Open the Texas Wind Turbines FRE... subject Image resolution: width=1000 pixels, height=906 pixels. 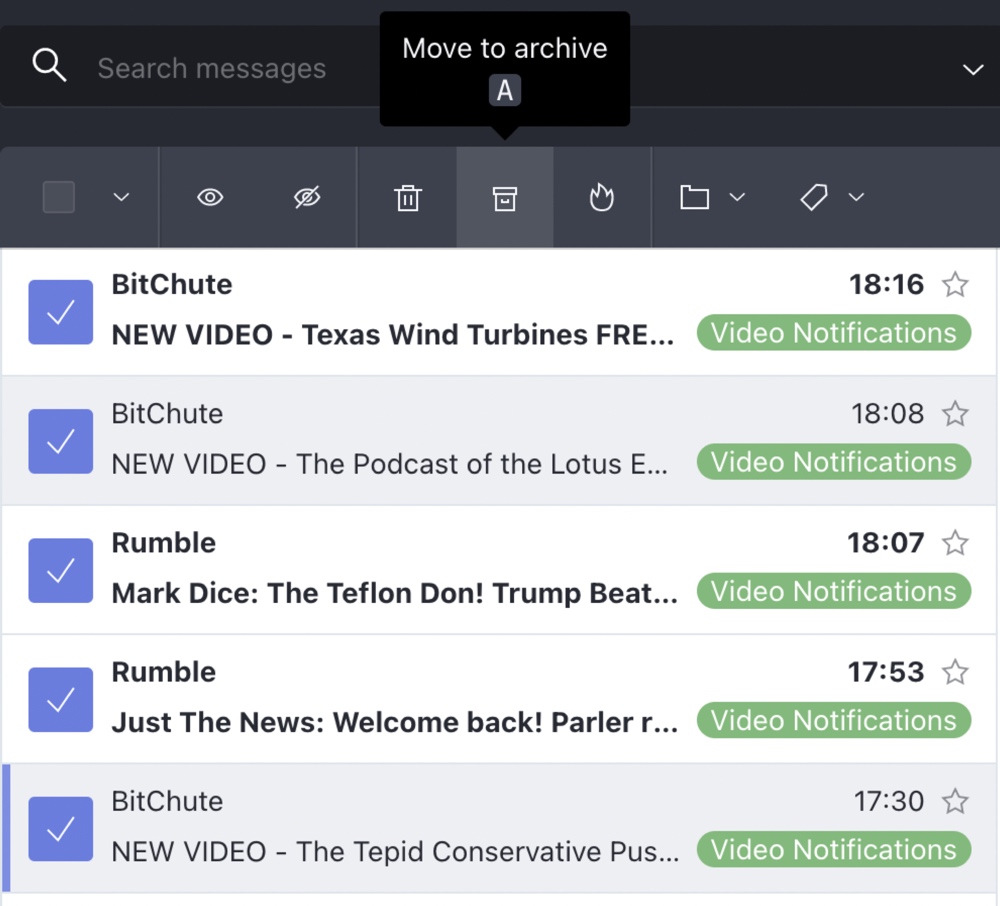(393, 335)
